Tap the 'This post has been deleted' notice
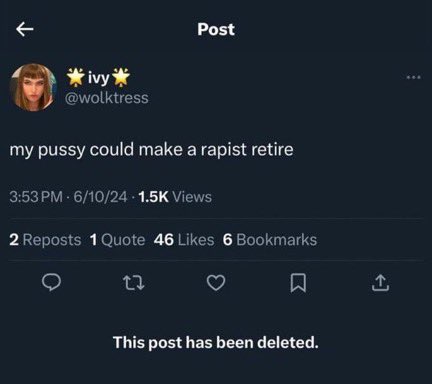The image size is (432, 384). pos(216,342)
